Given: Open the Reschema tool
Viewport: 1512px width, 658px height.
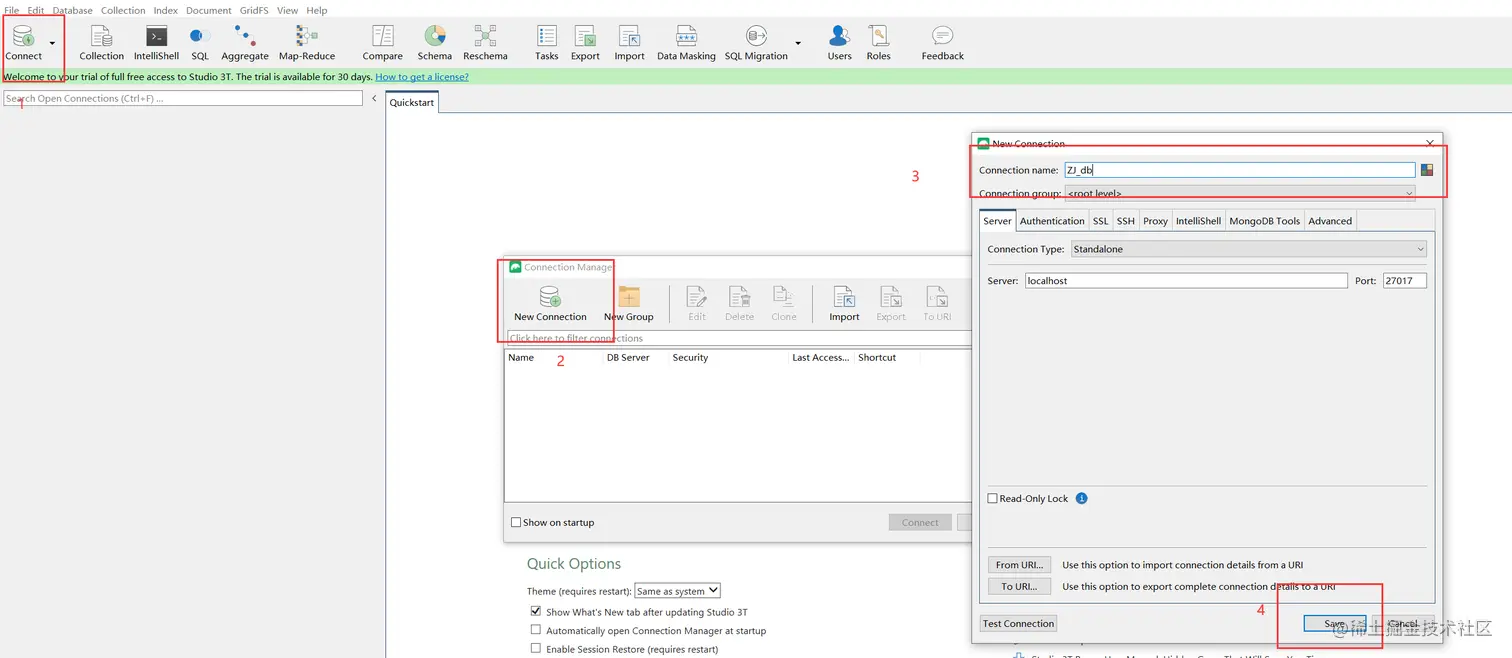Looking at the screenshot, I should click(485, 43).
